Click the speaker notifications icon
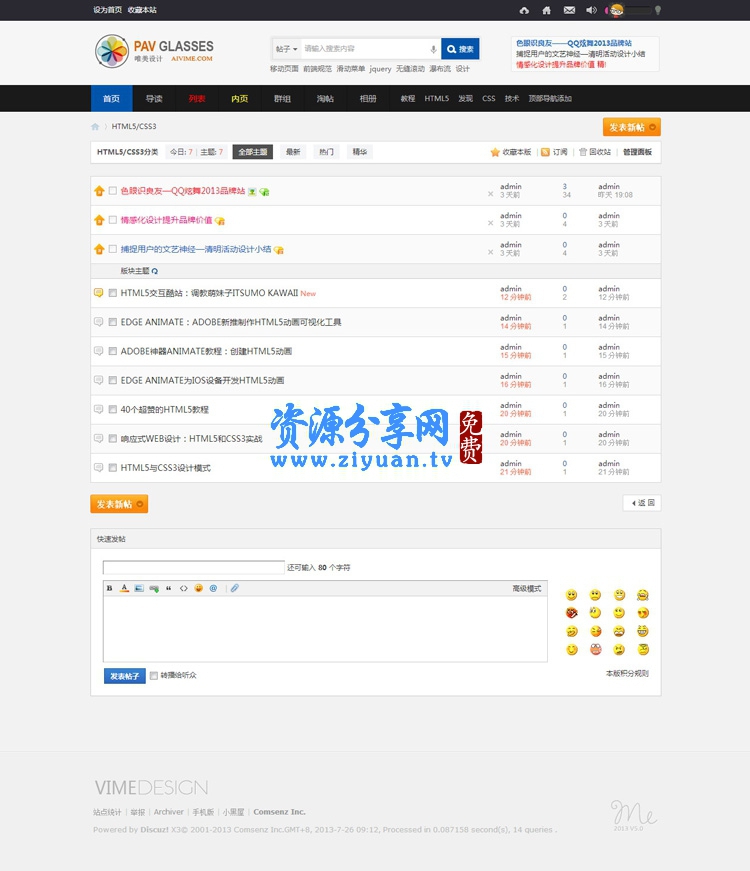 tap(592, 10)
